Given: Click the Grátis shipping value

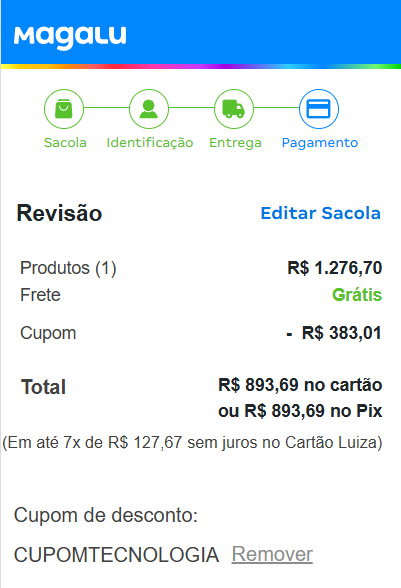Looking at the screenshot, I should tap(357, 295).
